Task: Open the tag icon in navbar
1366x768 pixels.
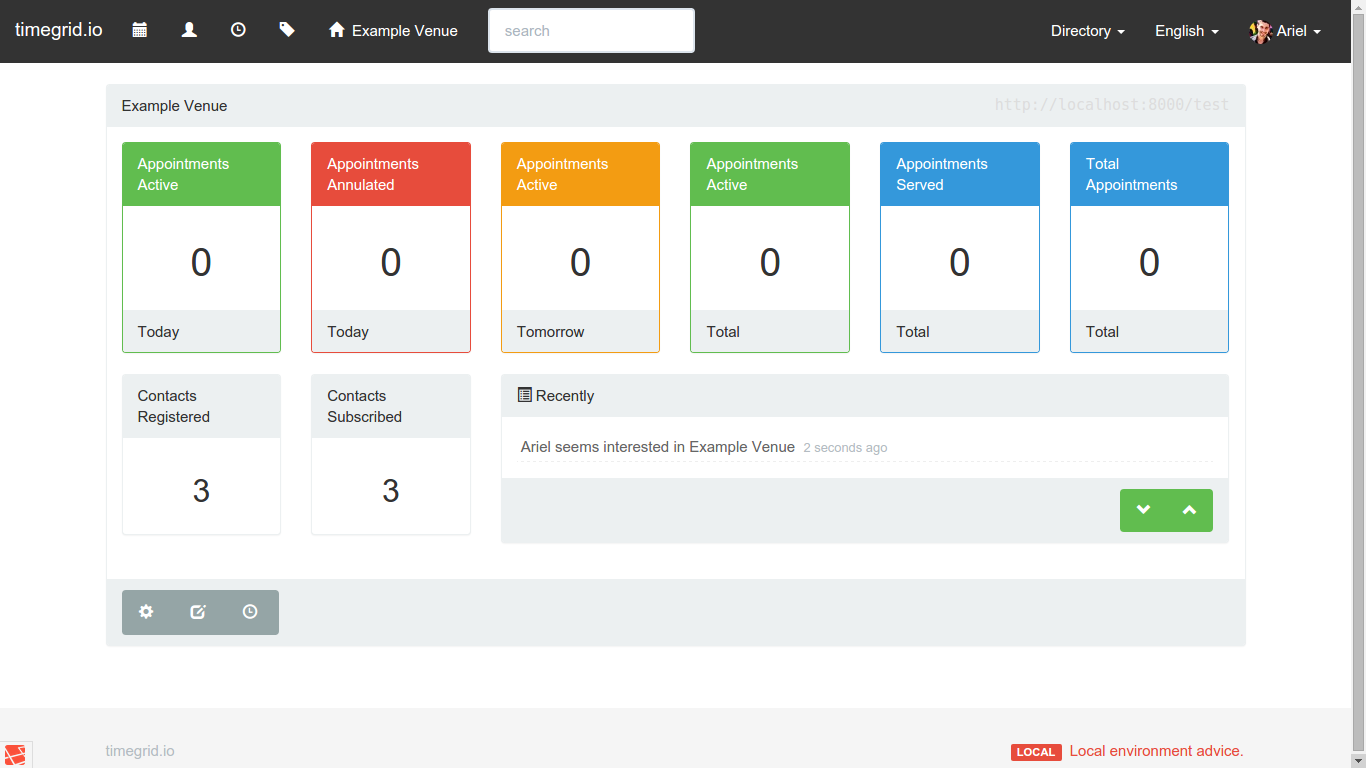Action: (x=287, y=30)
